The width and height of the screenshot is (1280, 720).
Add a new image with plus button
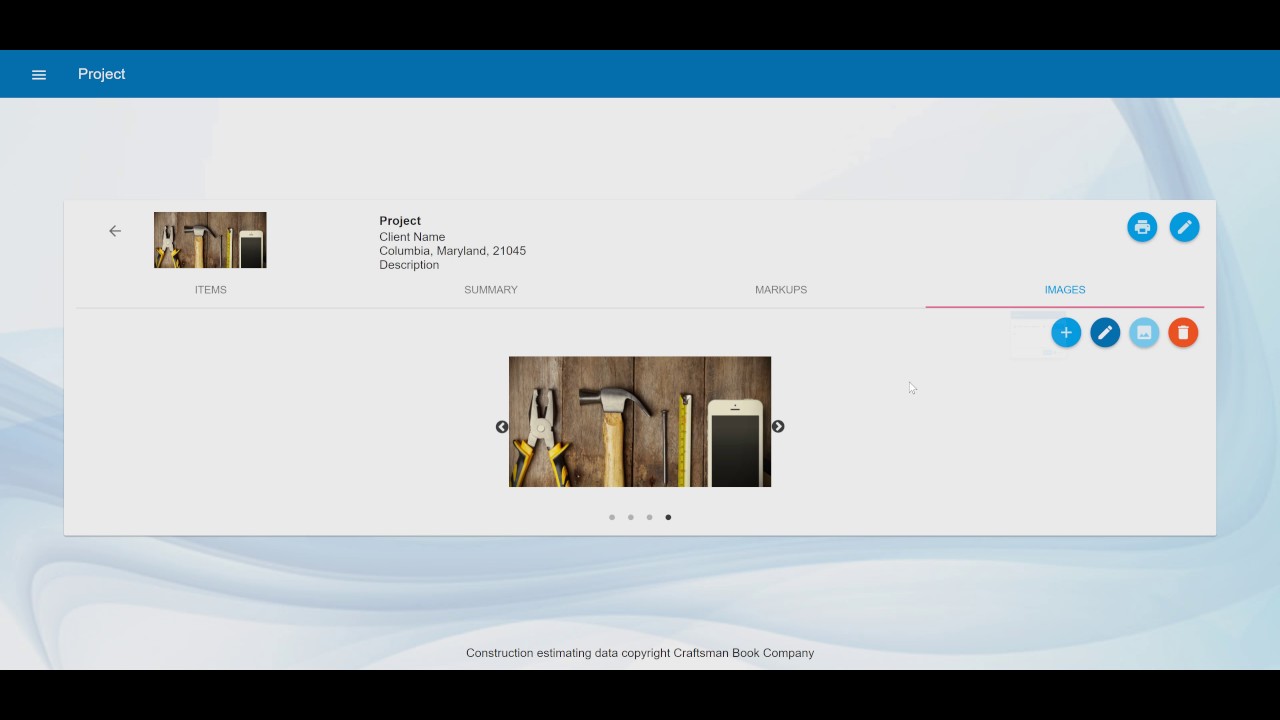pos(1066,333)
